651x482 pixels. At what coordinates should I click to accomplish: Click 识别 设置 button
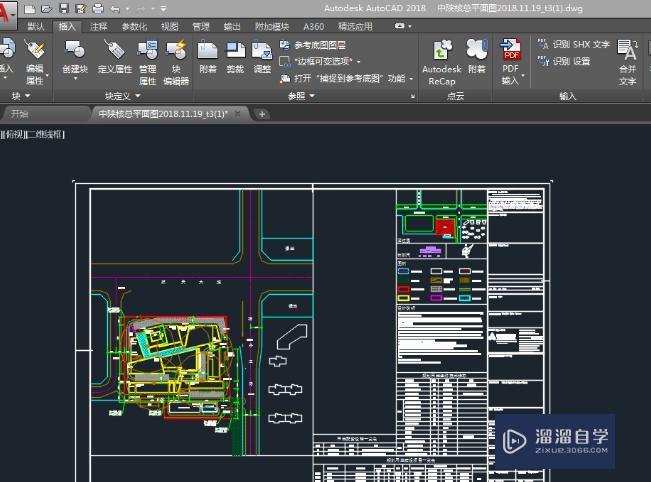(564, 61)
